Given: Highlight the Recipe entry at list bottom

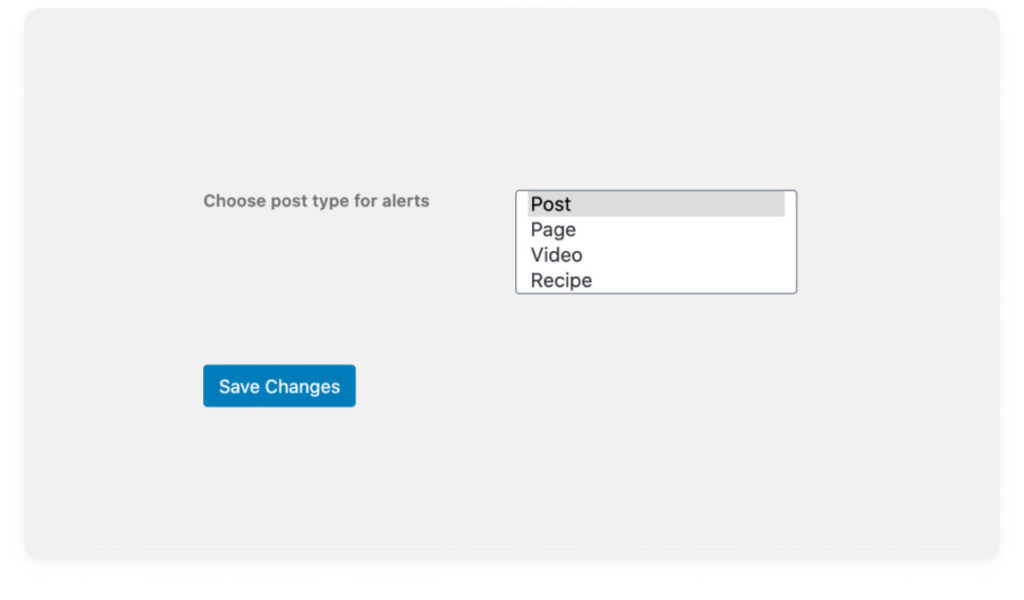Looking at the screenshot, I should pos(656,281).
